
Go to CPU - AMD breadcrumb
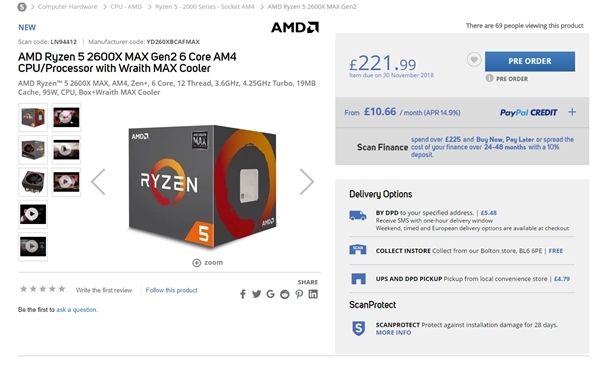(x=126, y=7)
